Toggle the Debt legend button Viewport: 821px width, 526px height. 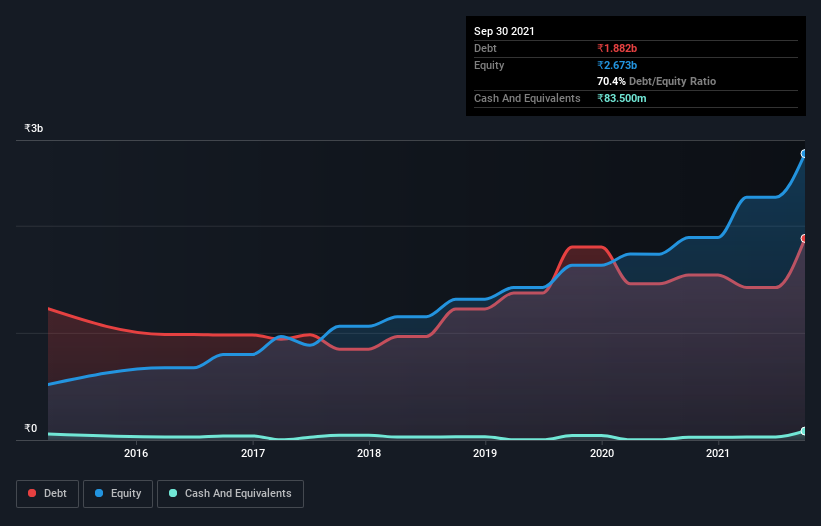(x=48, y=494)
